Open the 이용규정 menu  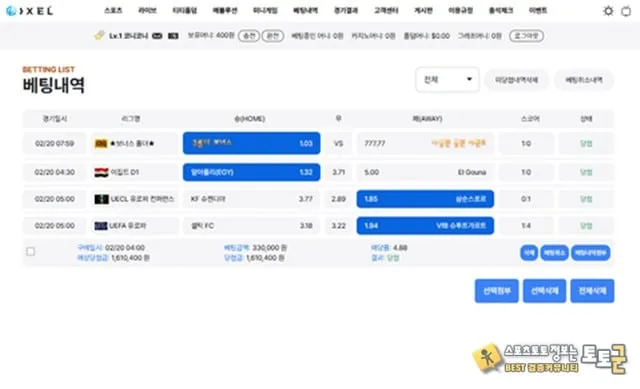tap(460, 11)
